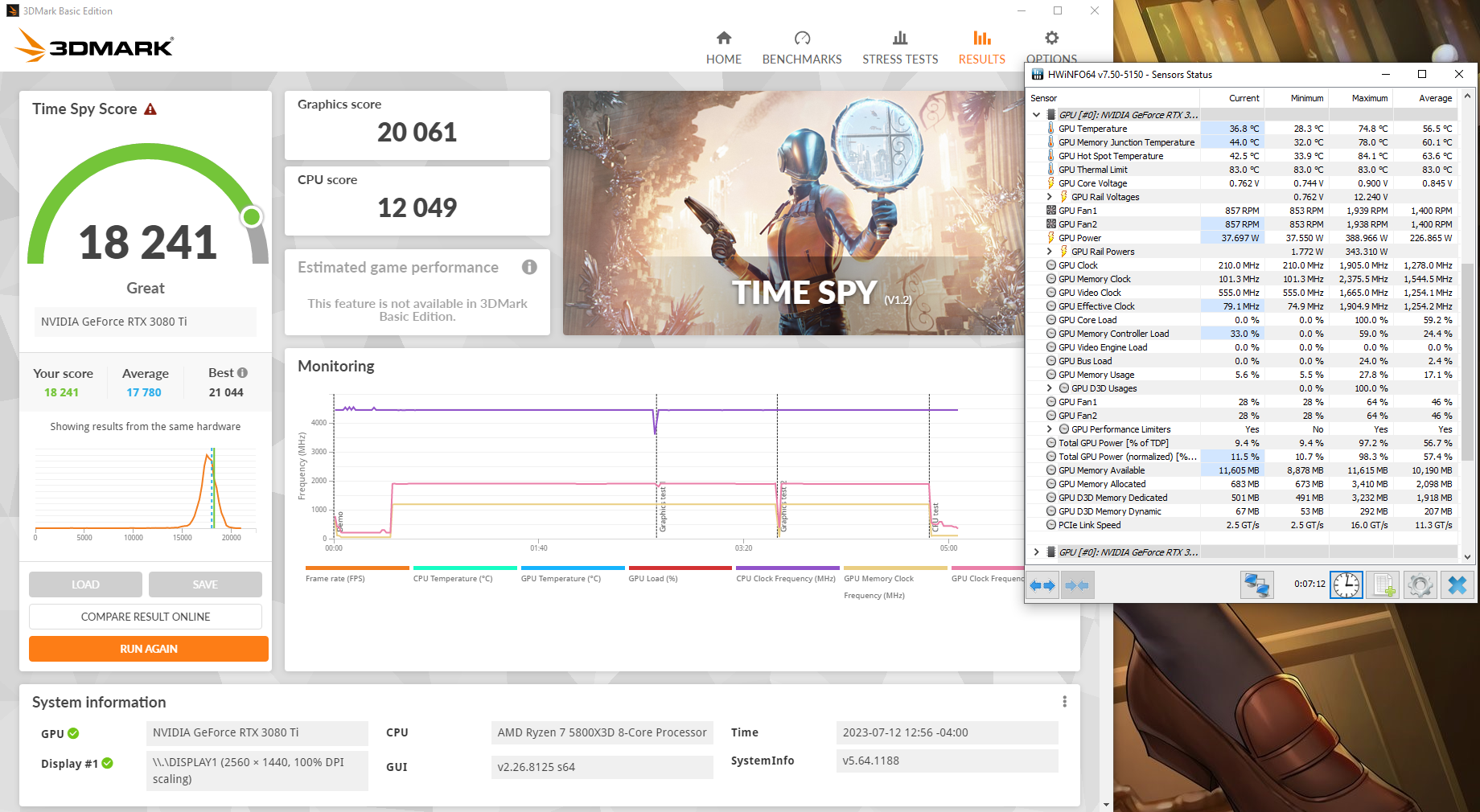Open the OPTIONS tab label
The width and height of the screenshot is (1480, 812).
pyautogui.click(x=1051, y=59)
